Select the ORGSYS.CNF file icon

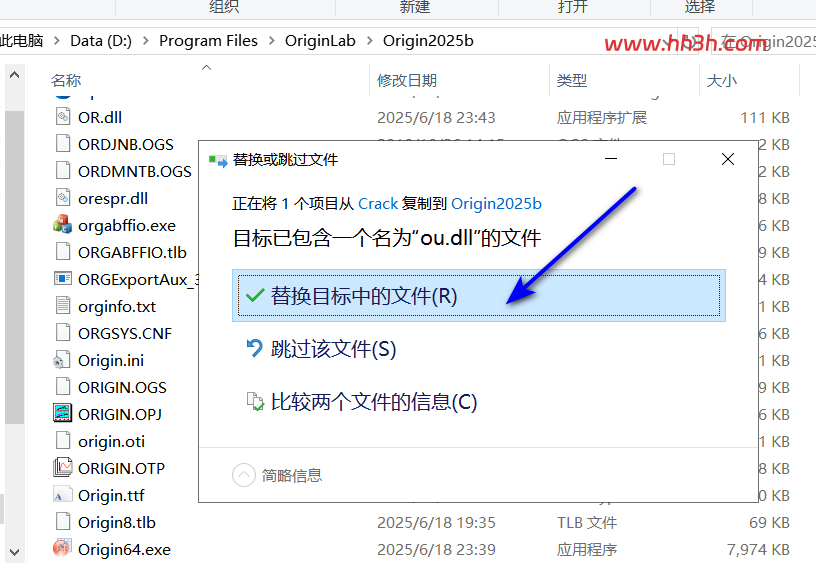(62, 333)
